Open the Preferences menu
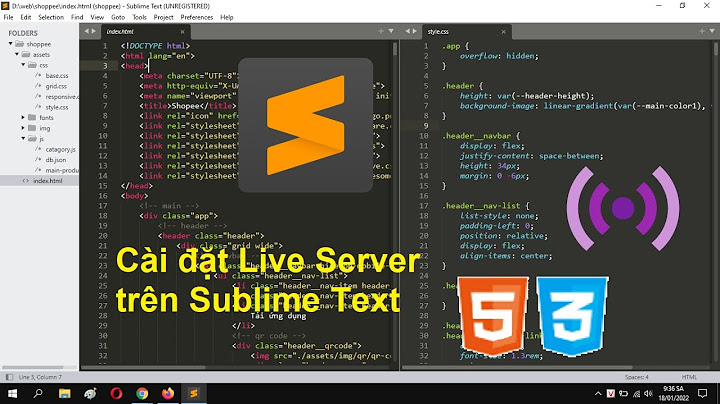720x404 pixels. [197, 17]
